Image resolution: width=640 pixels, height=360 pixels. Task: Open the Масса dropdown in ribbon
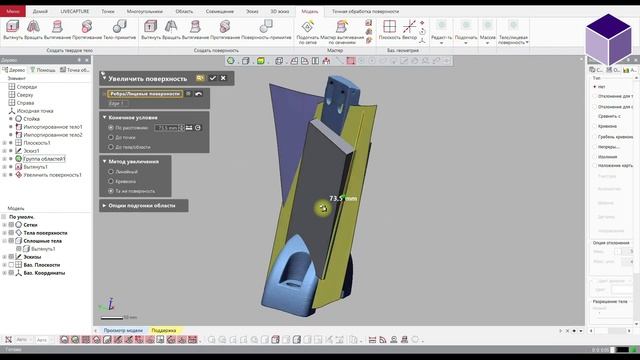[x=487, y=32]
